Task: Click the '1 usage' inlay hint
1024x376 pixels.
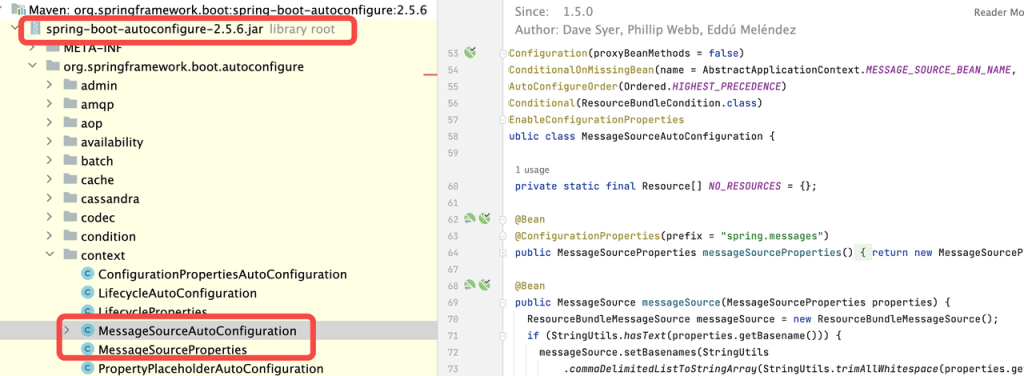Action: 532,170
